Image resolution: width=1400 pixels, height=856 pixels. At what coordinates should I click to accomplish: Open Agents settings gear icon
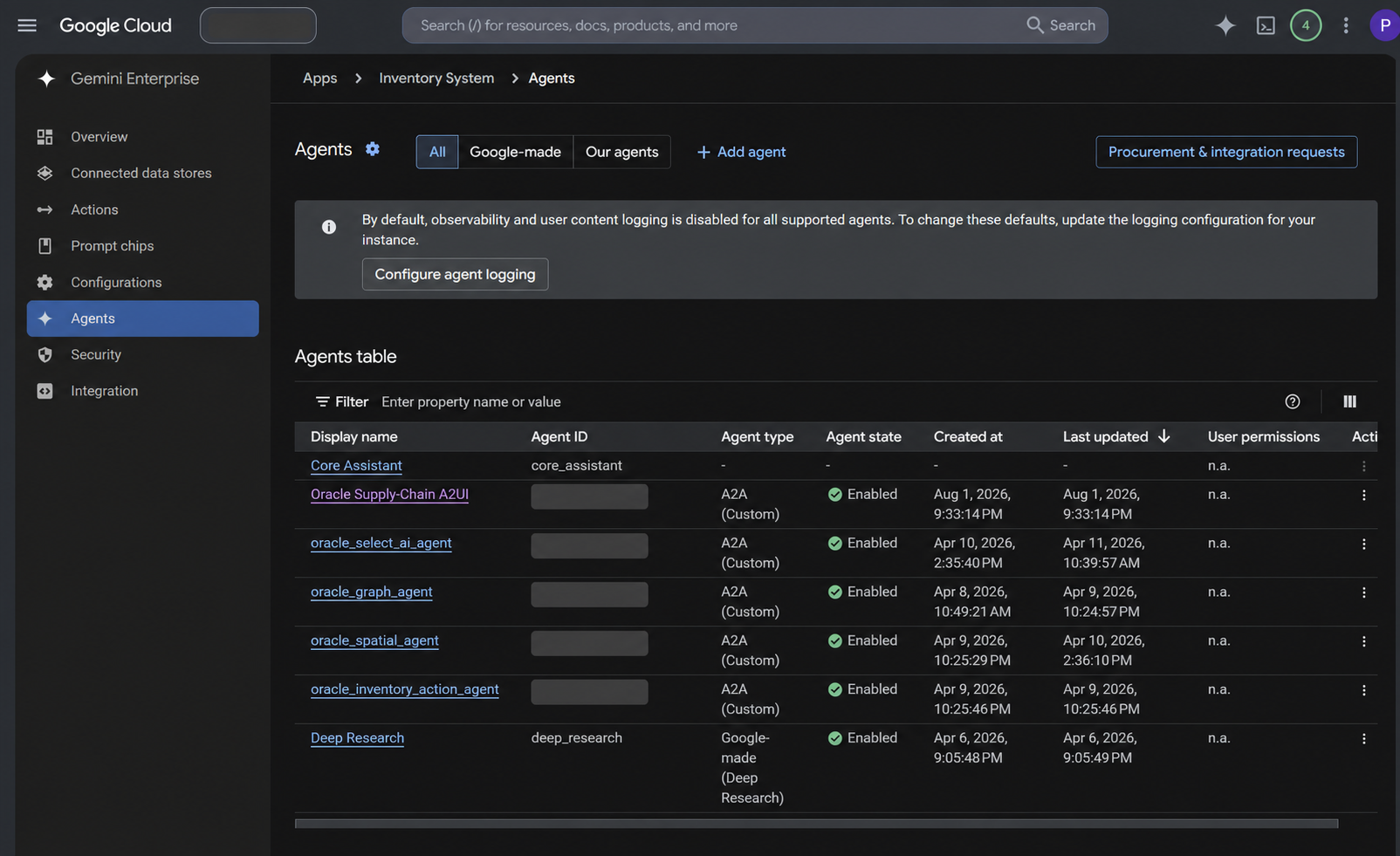pos(373,149)
